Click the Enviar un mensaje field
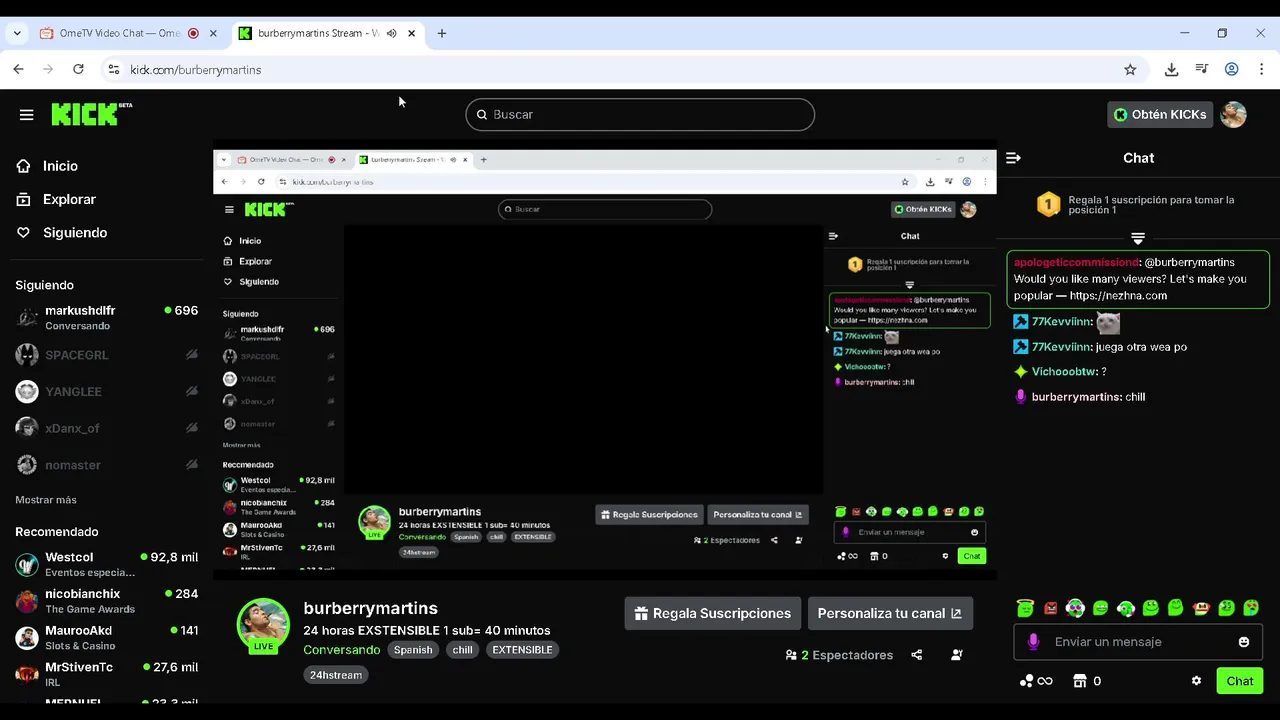Viewport: 1280px width, 720px height. tap(1140, 642)
